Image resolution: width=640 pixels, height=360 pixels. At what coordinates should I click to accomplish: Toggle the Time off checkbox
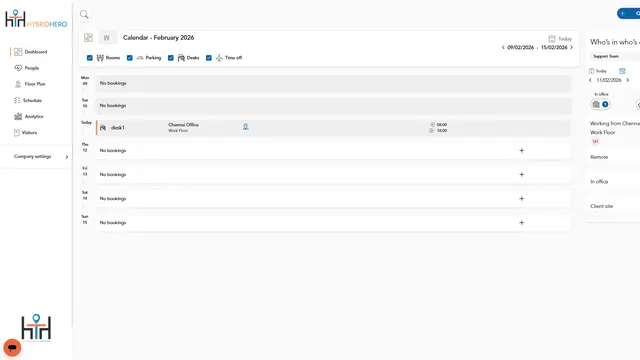pyautogui.click(x=209, y=58)
